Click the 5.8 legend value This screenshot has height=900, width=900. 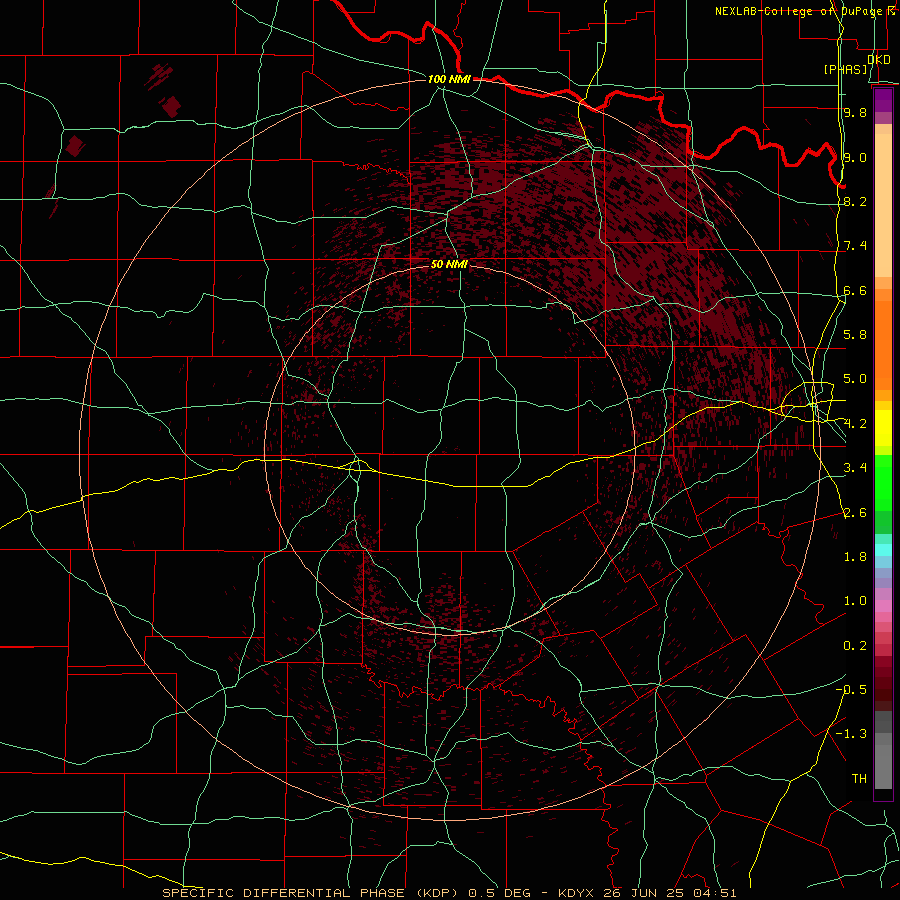tap(855, 335)
